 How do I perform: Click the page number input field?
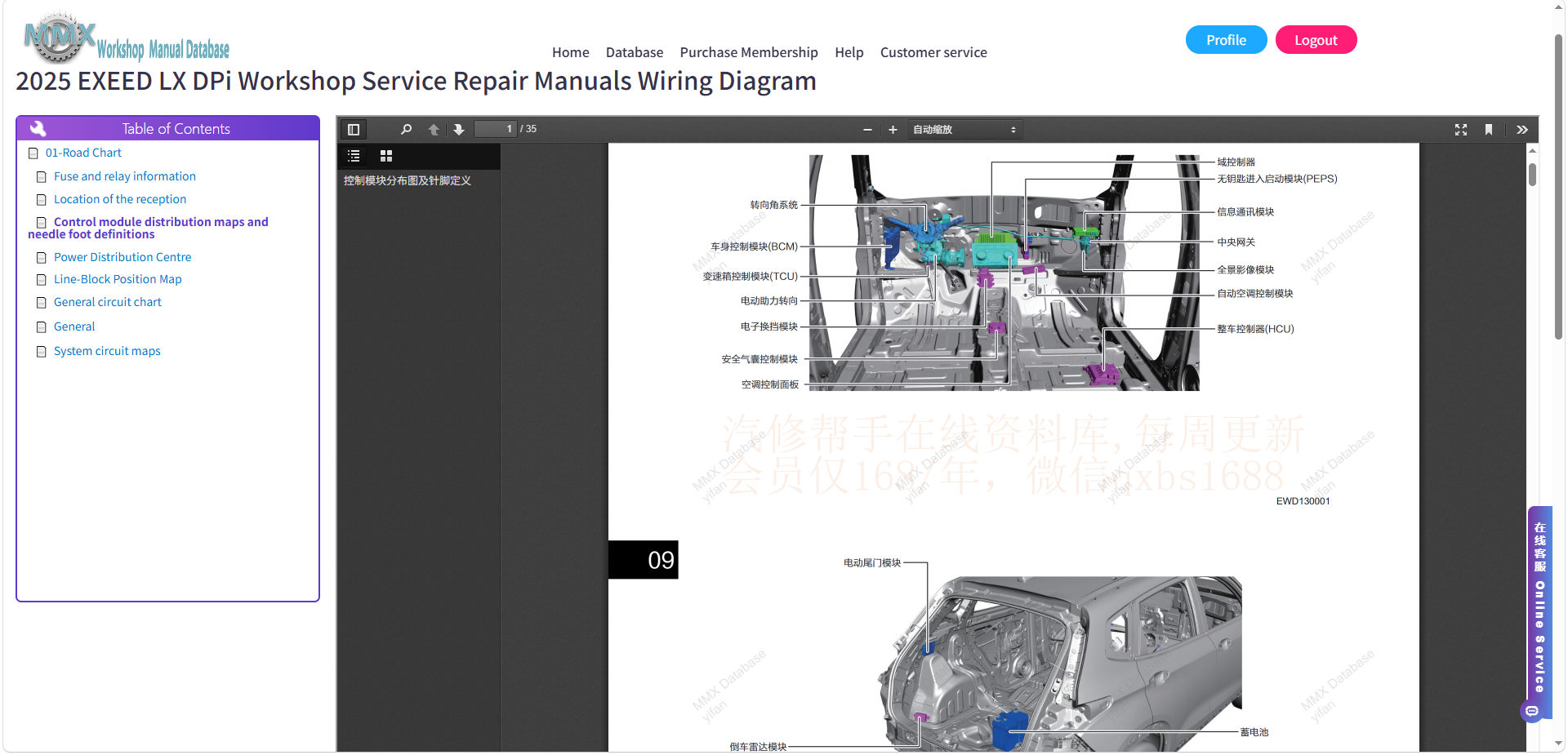pos(496,129)
